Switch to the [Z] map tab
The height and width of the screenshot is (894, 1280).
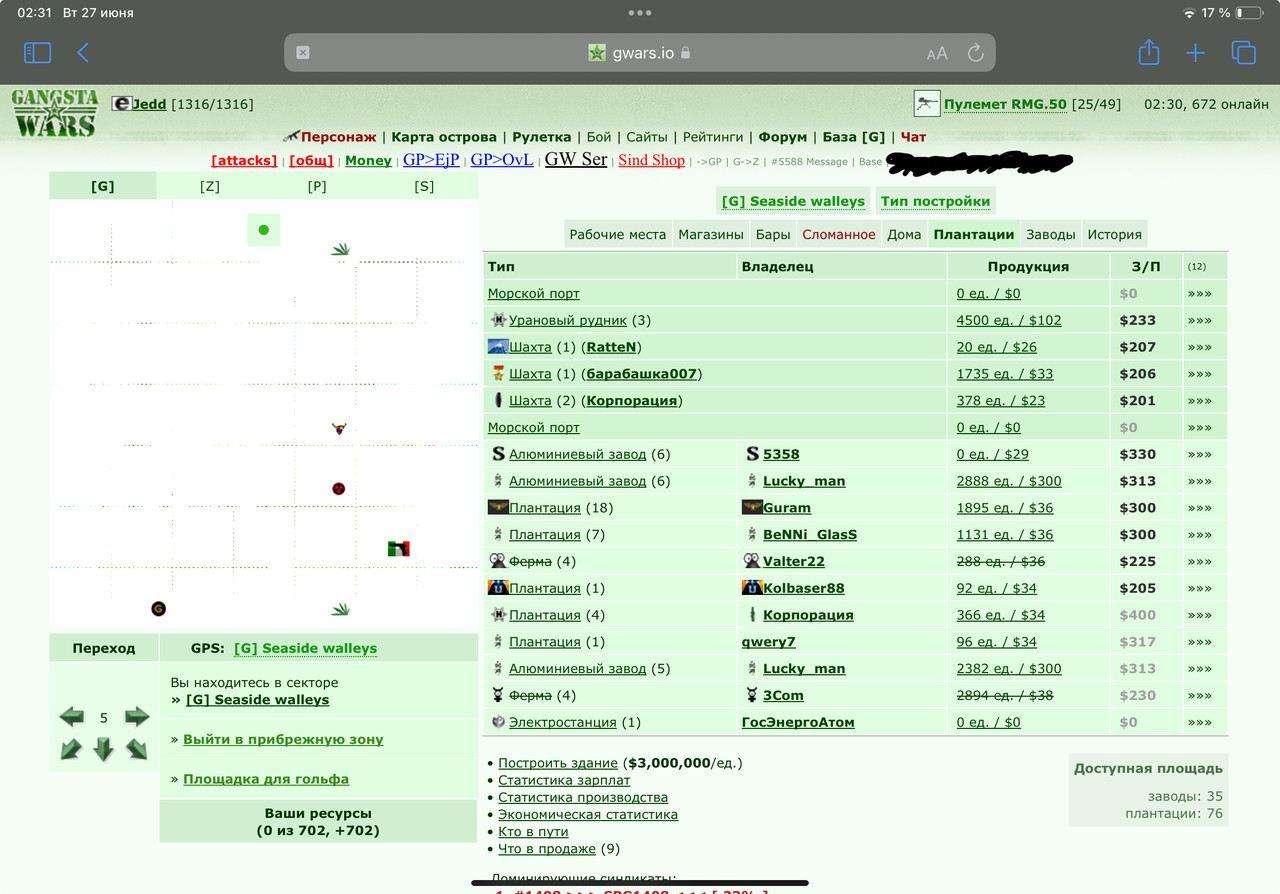click(x=210, y=186)
